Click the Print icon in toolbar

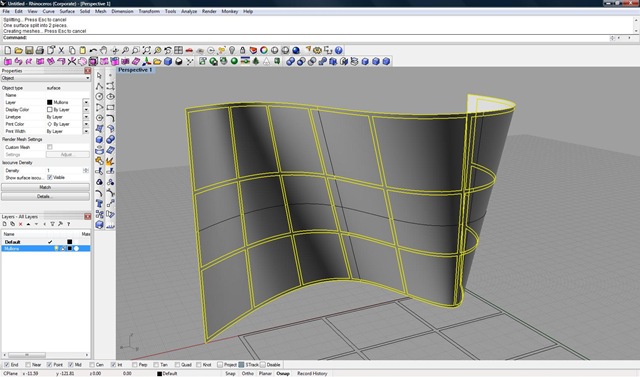click(x=40, y=50)
